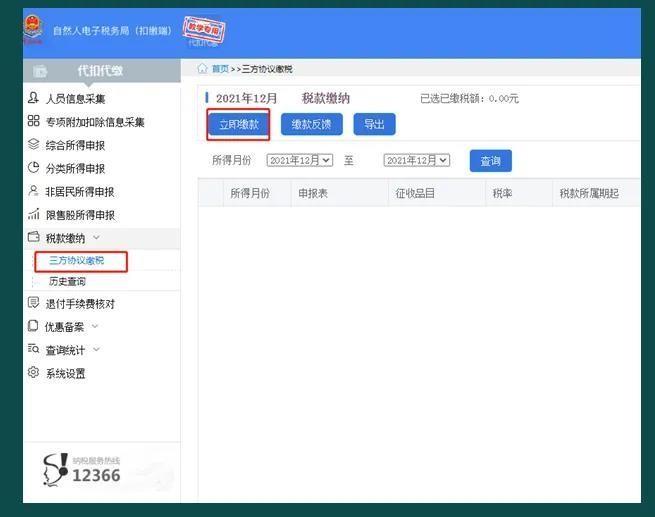Click the 专项附加扣除信息采集 grid icon
The height and width of the screenshot is (517, 655).
34,121
